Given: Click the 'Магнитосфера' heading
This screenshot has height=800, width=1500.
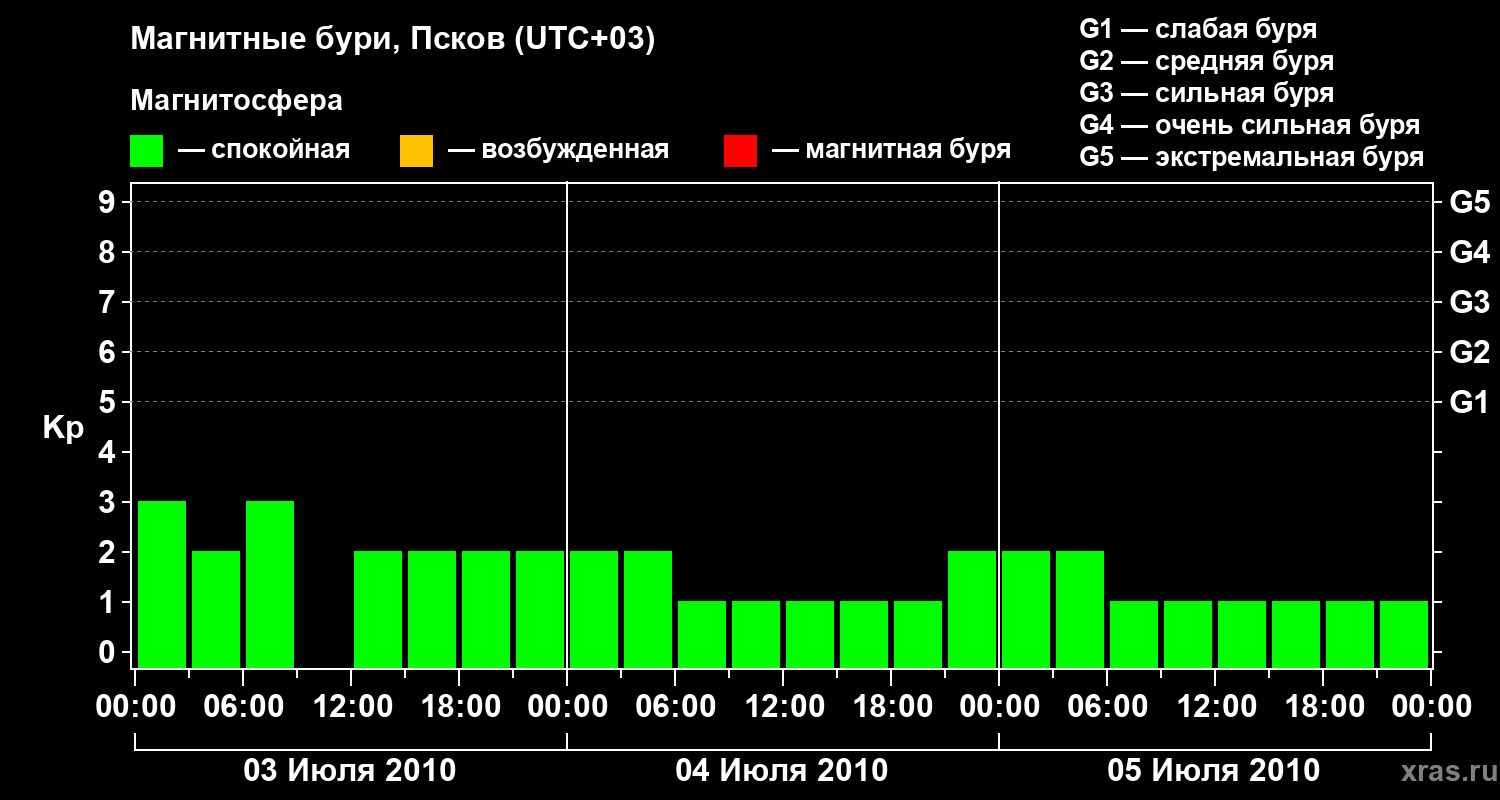Looking at the screenshot, I should tap(236, 101).
